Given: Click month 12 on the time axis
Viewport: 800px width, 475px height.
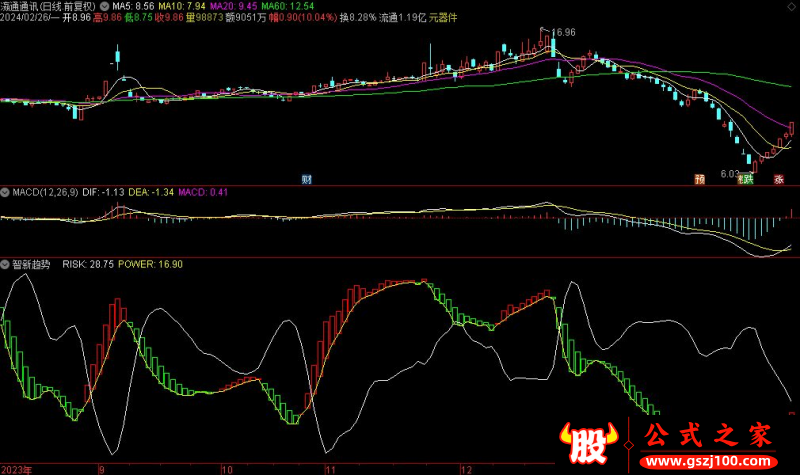Looking at the screenshot, I should point(466,469).
